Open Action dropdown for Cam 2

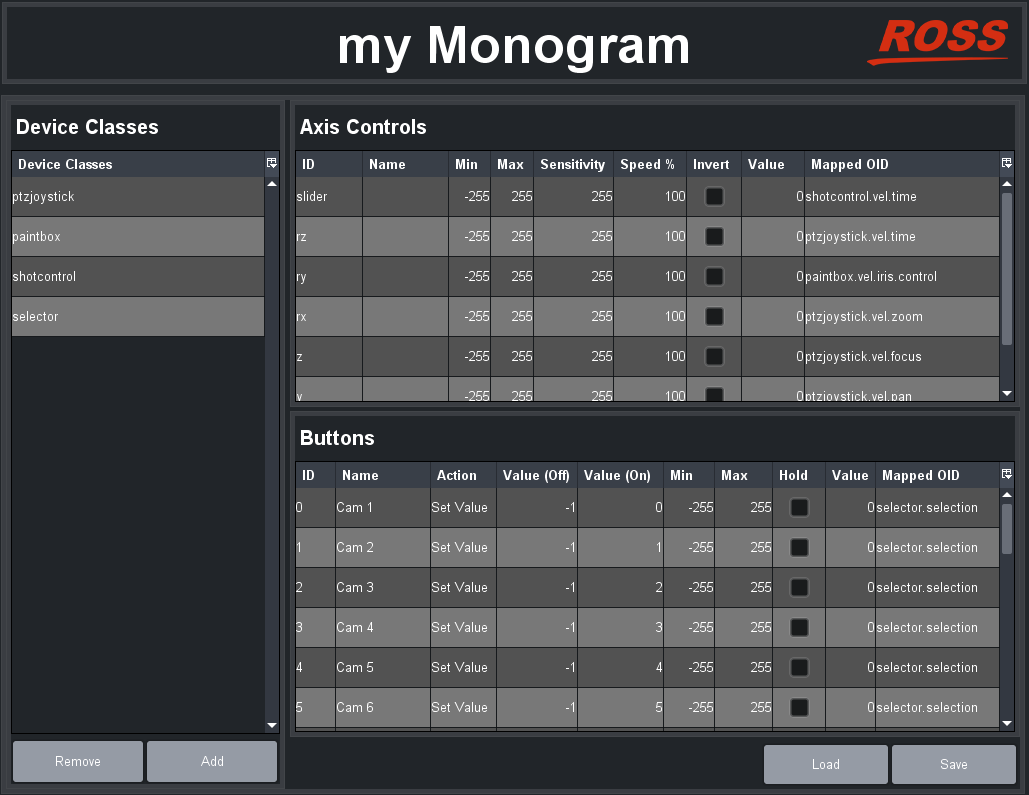[x=462, y=548]
